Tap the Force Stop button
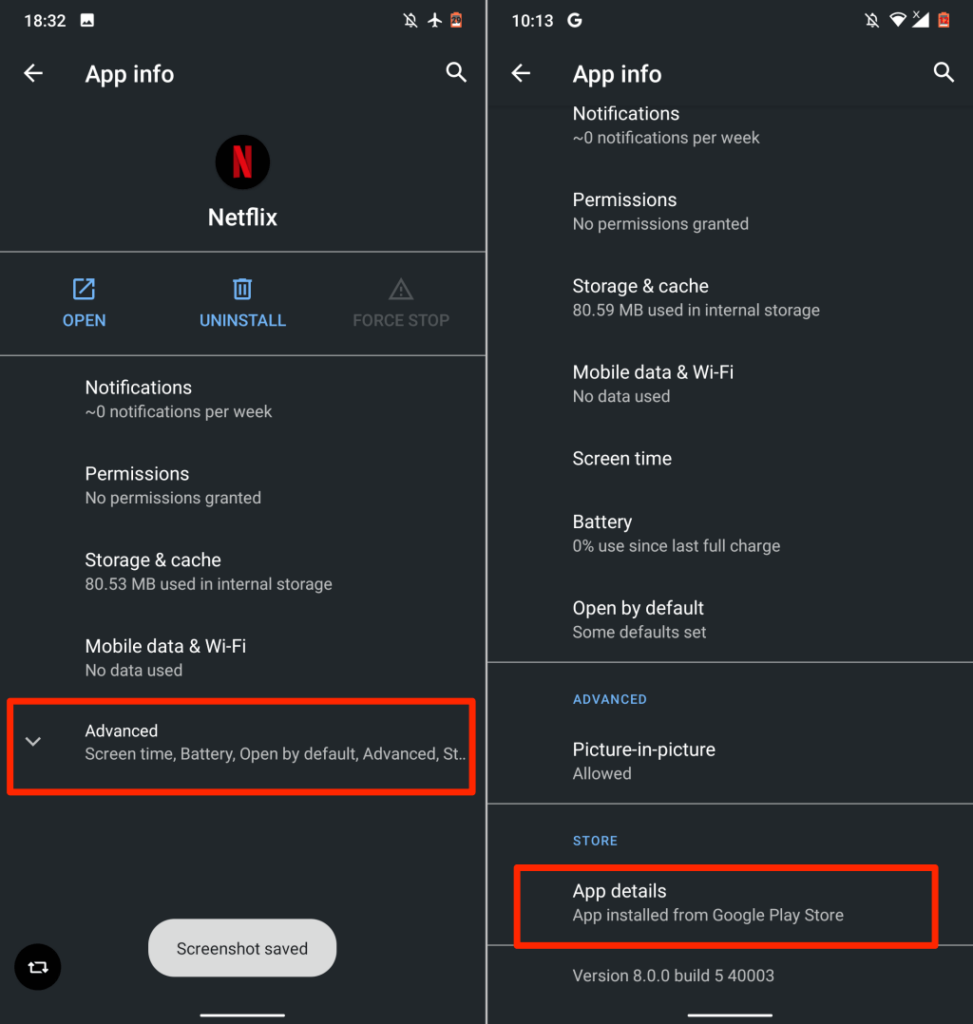 click(x=401, y=304)
